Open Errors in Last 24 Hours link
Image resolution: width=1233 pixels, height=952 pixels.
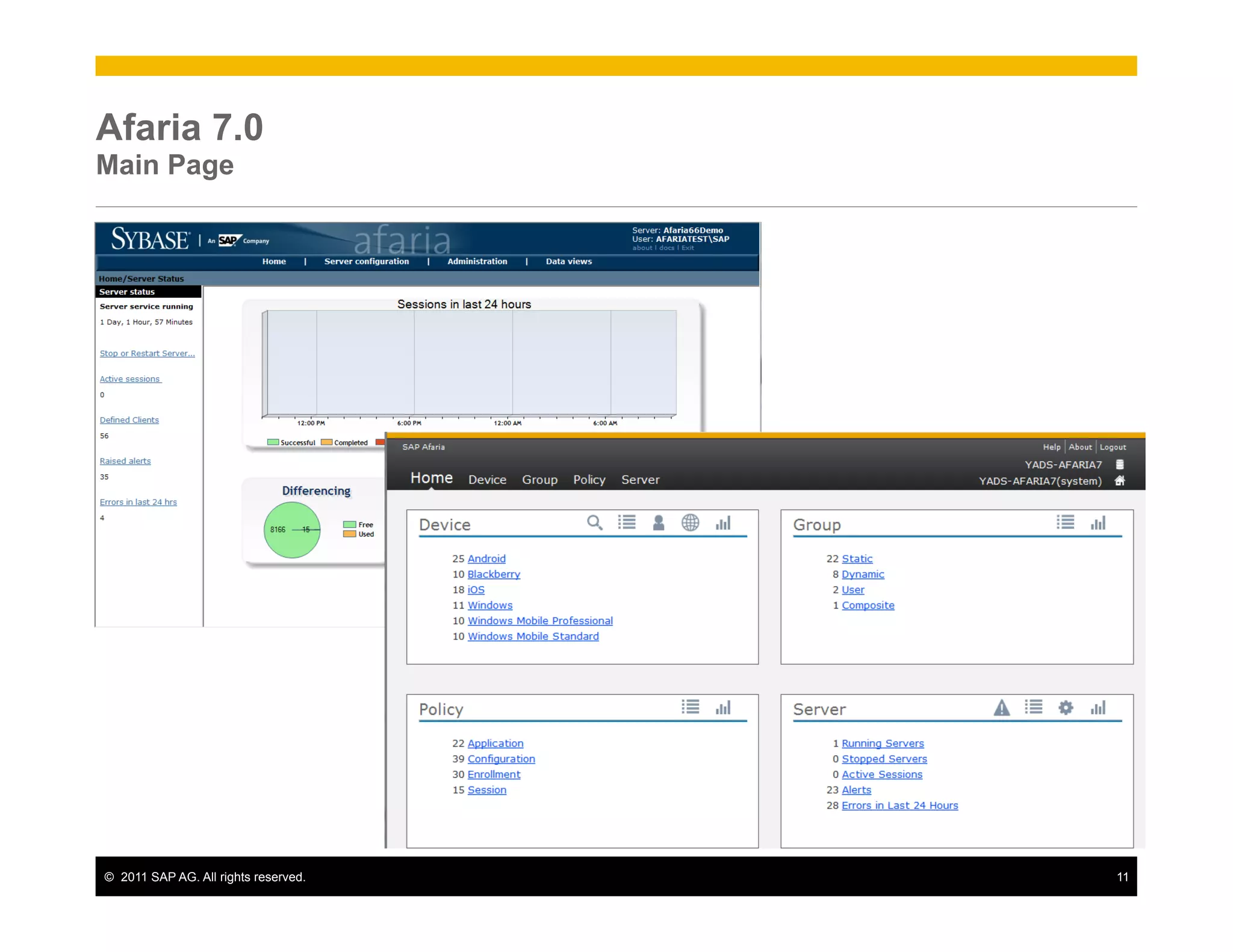[899, 805]
